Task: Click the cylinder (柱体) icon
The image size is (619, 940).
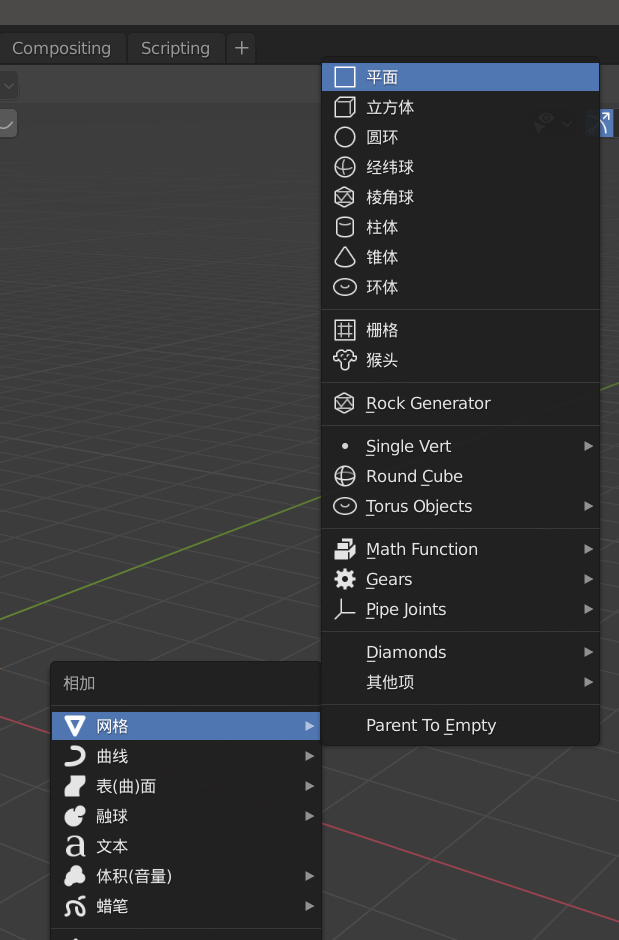Action: point(345,227)
